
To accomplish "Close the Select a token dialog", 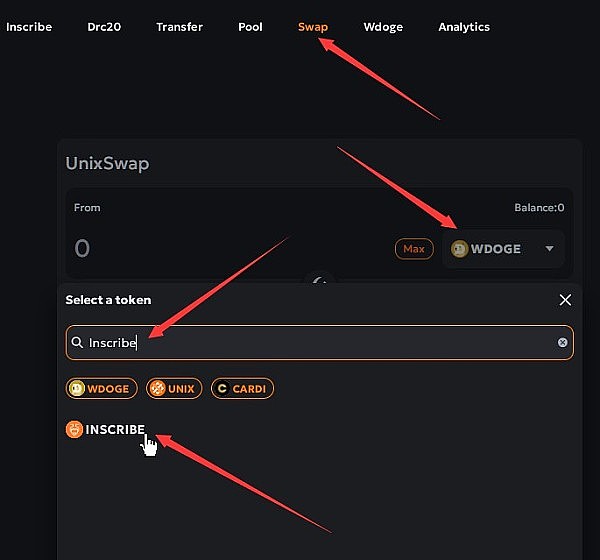I will [565, 300].
